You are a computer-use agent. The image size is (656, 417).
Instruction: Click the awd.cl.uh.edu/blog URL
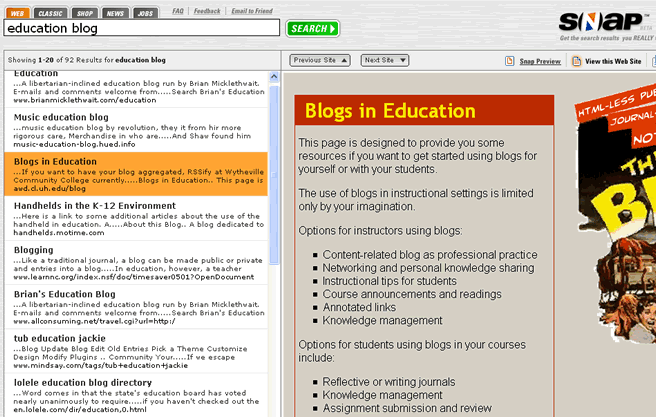(x=49, y=189)
